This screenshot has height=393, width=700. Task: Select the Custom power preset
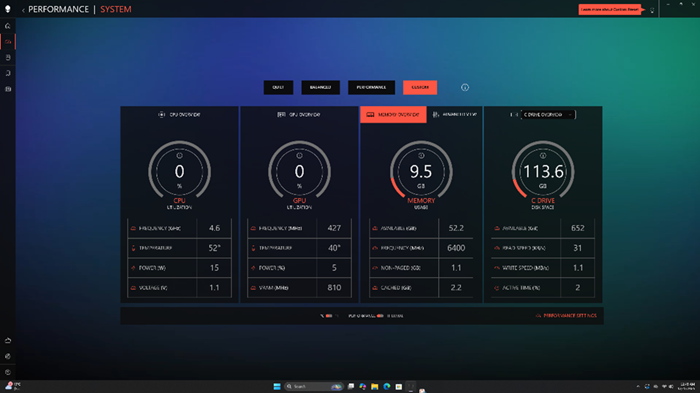click(x=420, y=88)
